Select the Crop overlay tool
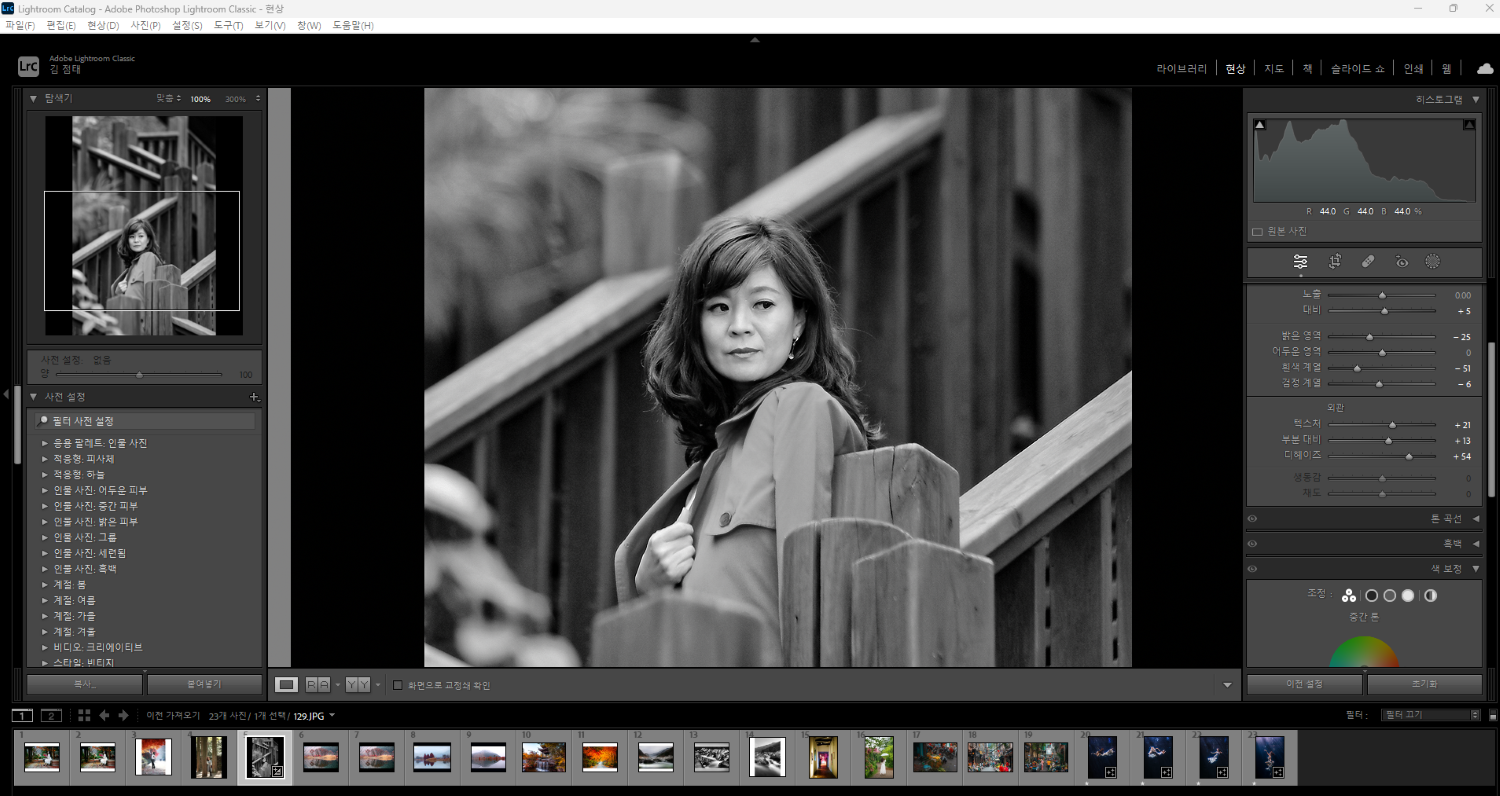The width and height of the screenshot is (1500, 796). point(1334,262)
